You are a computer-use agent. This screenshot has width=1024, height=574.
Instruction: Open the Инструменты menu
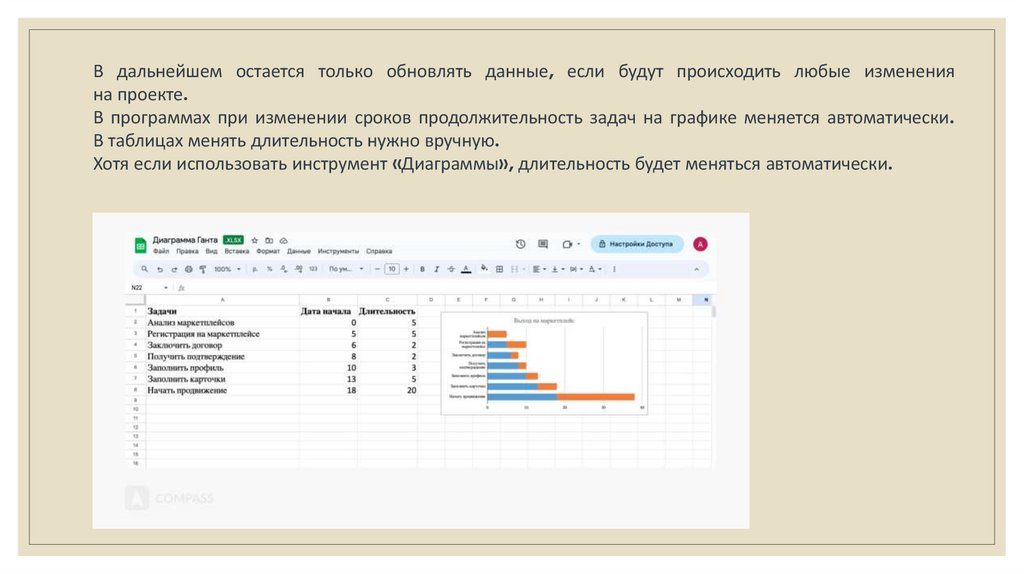pyautogui.click(x=338, y=252)
